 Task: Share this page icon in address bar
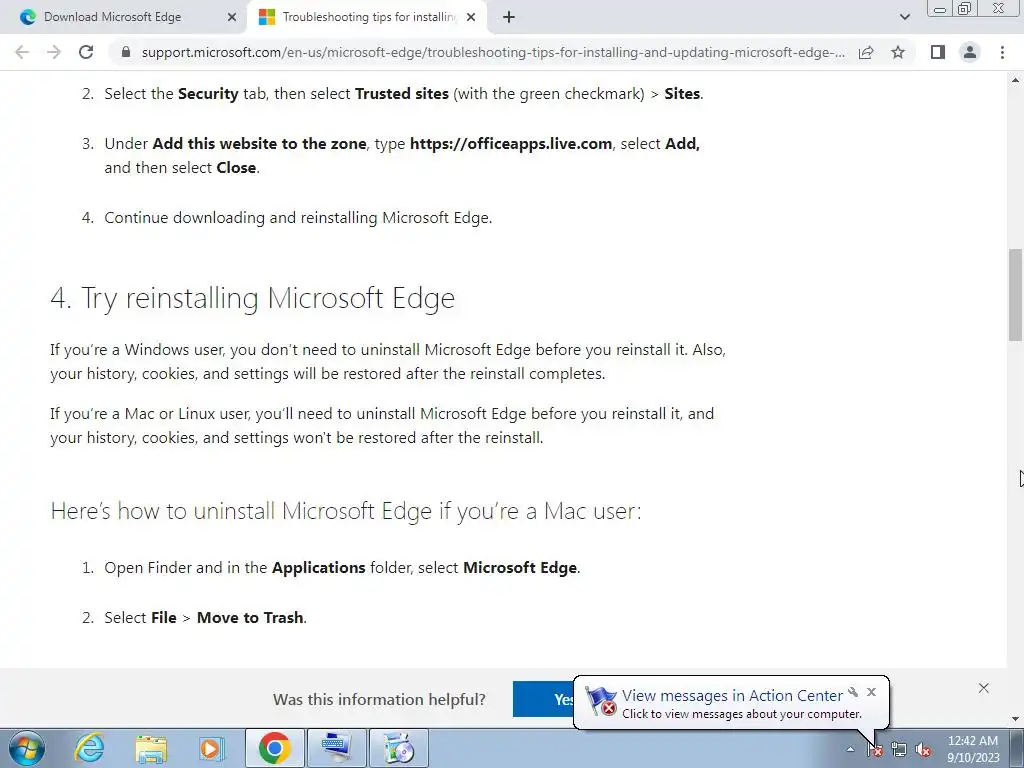pos(866,52)
